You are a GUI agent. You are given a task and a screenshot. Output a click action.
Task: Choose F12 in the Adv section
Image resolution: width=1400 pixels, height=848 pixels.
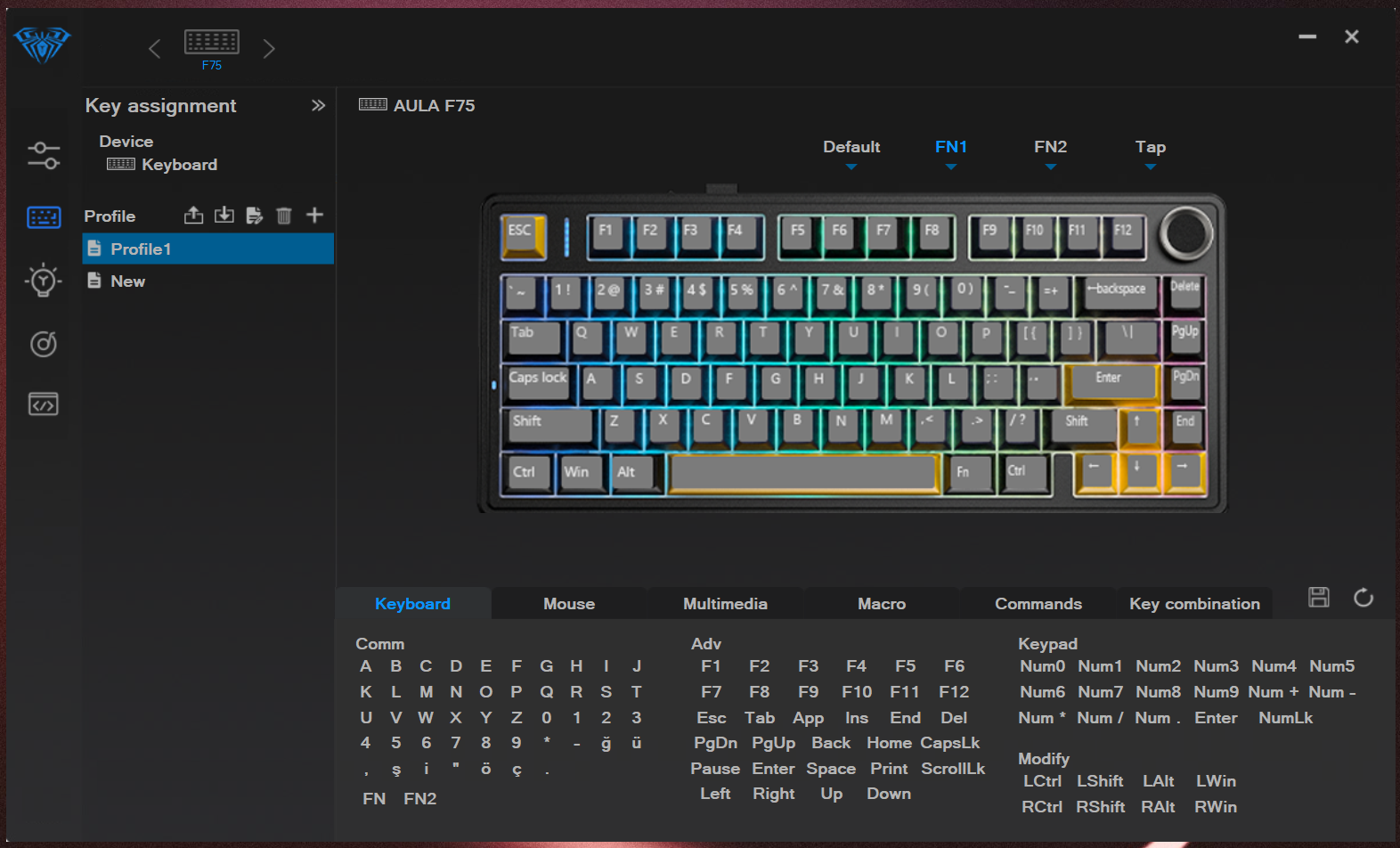(x=954, y=692)
